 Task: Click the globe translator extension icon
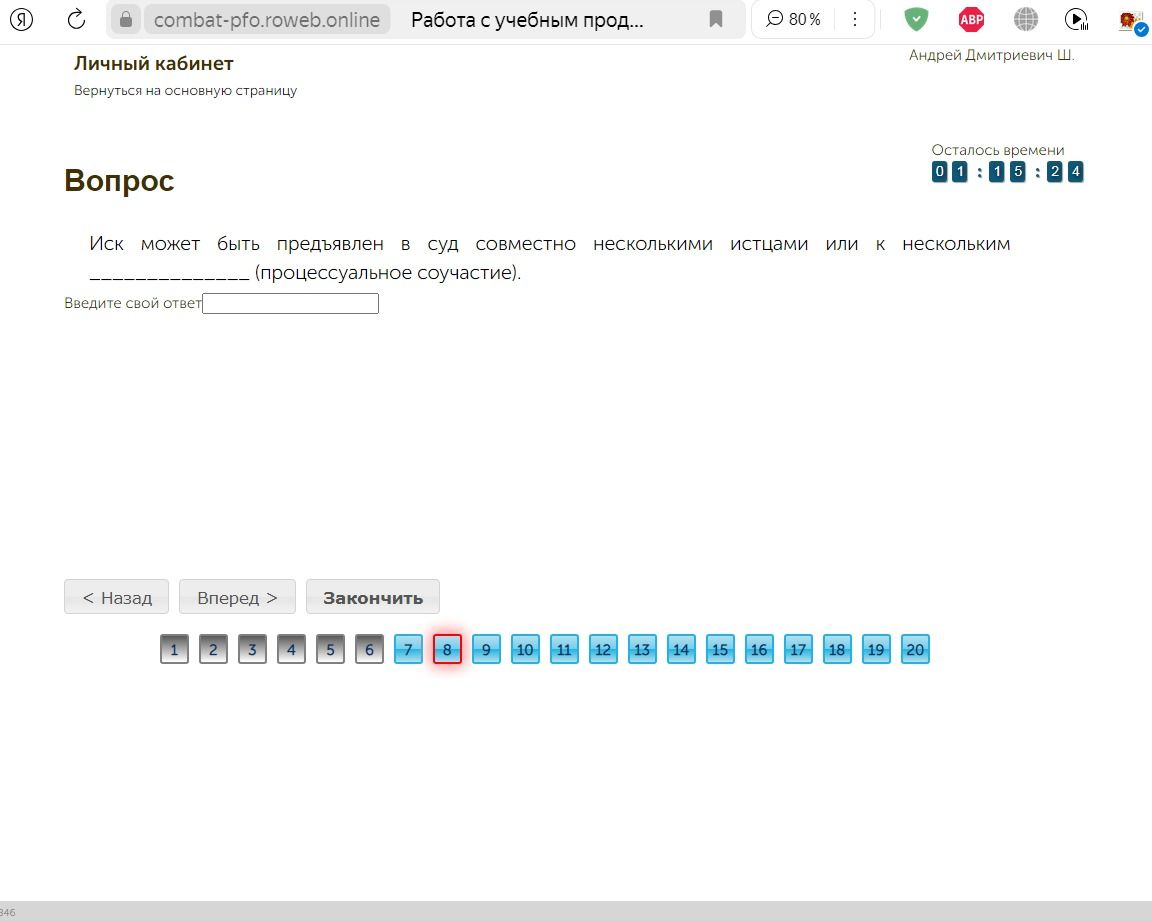[1026, 19]
